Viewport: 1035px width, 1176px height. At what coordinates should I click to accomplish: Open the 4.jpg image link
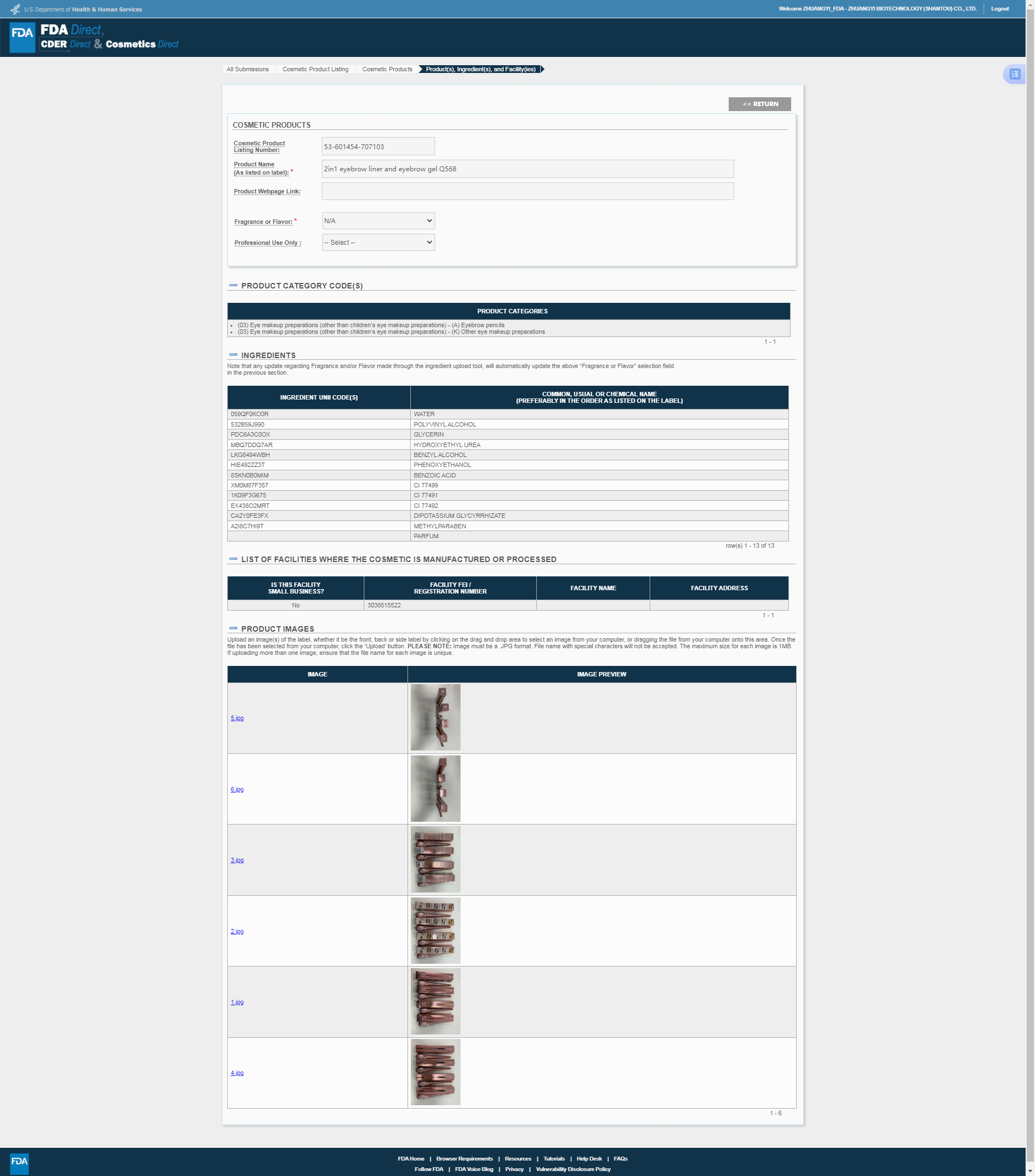coord(237,1073)
